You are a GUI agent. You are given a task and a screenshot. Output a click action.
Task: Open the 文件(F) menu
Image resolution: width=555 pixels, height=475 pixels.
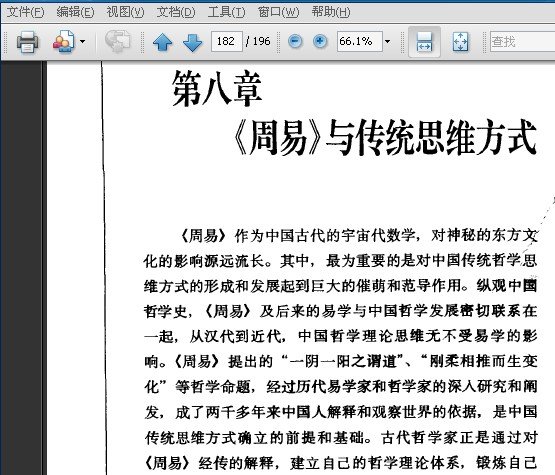tap(25, 12)
